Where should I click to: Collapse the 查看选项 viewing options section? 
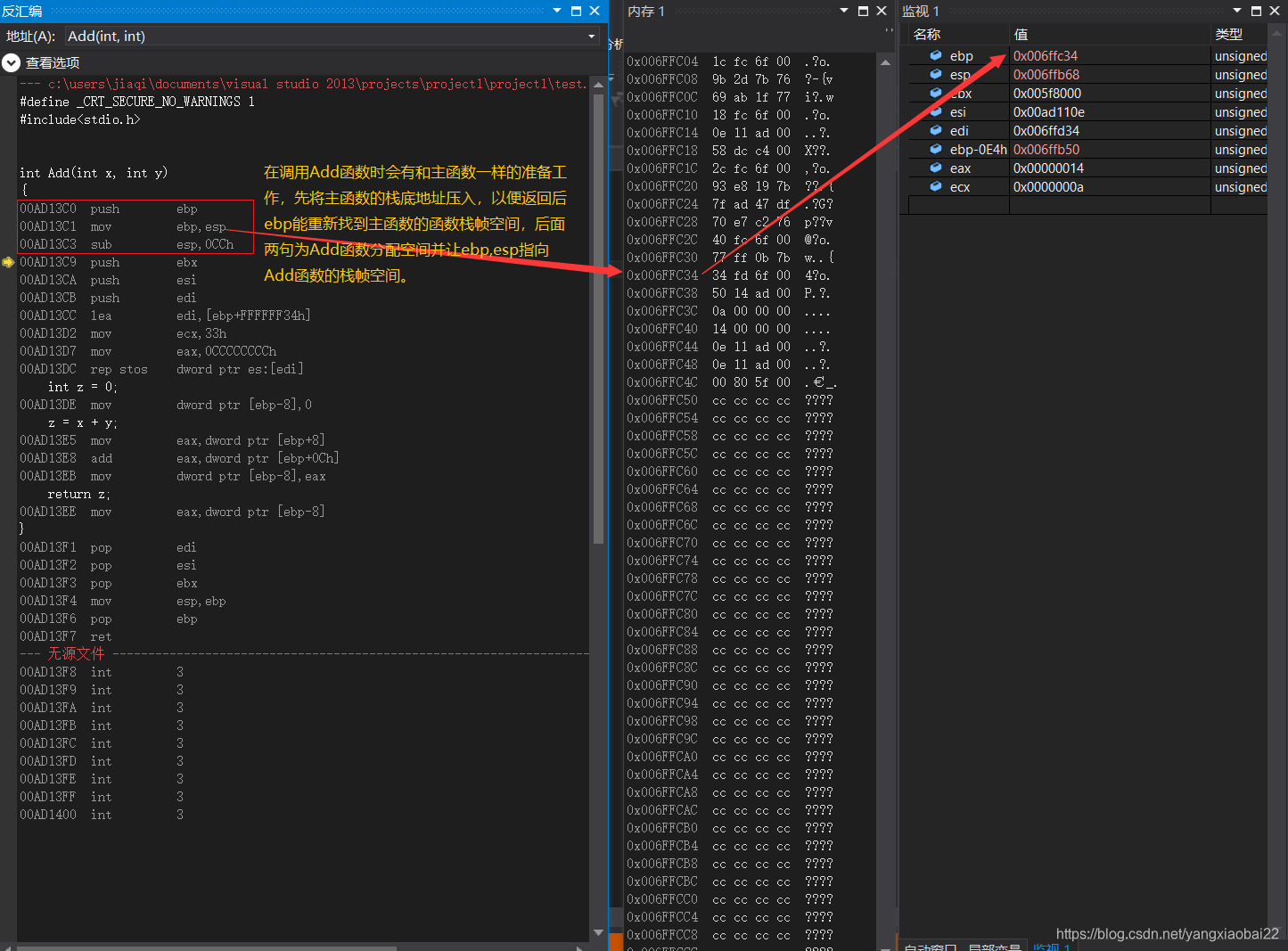coord(11,62)
